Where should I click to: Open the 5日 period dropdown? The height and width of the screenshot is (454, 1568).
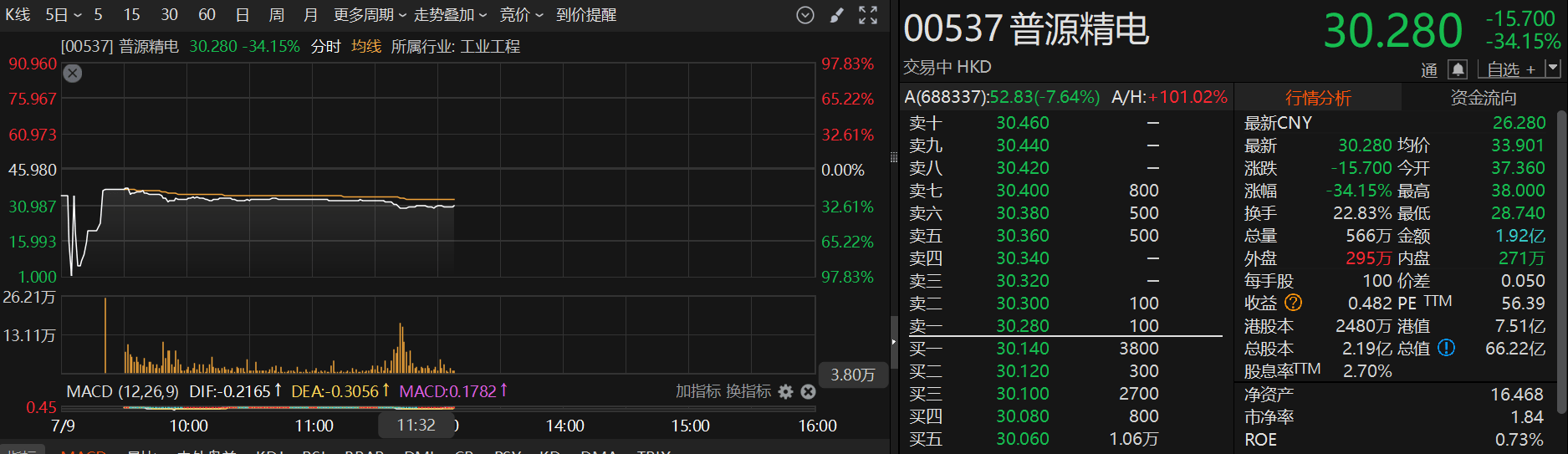(64, 15)
